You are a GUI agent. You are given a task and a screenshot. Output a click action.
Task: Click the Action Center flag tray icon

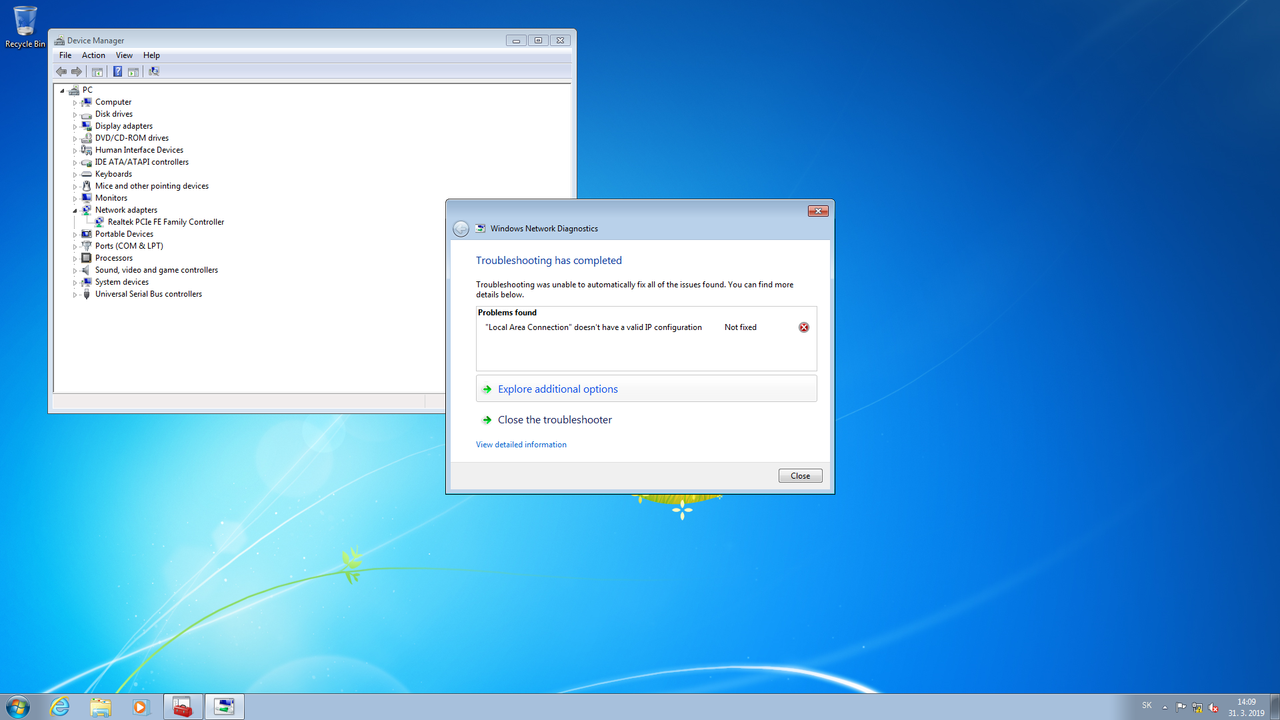pos(1181,707)
